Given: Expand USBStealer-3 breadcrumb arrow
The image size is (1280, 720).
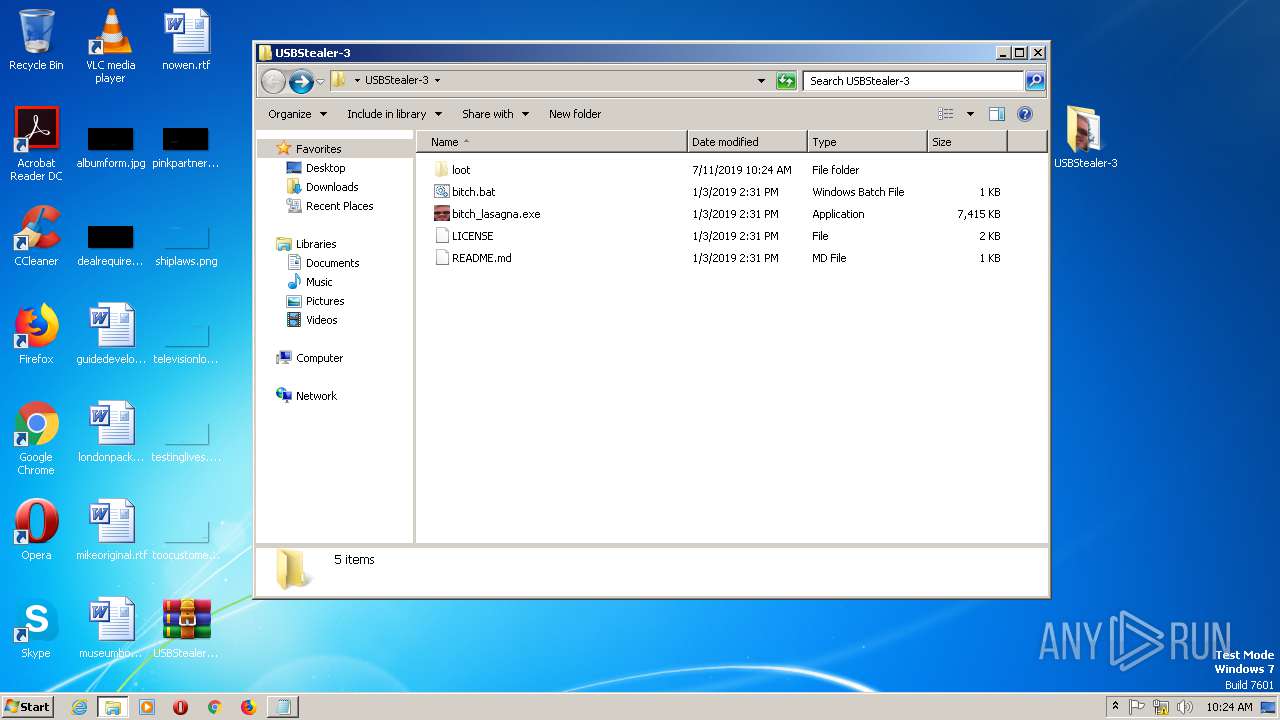Looking at the screenshot, I should [437, 81].
